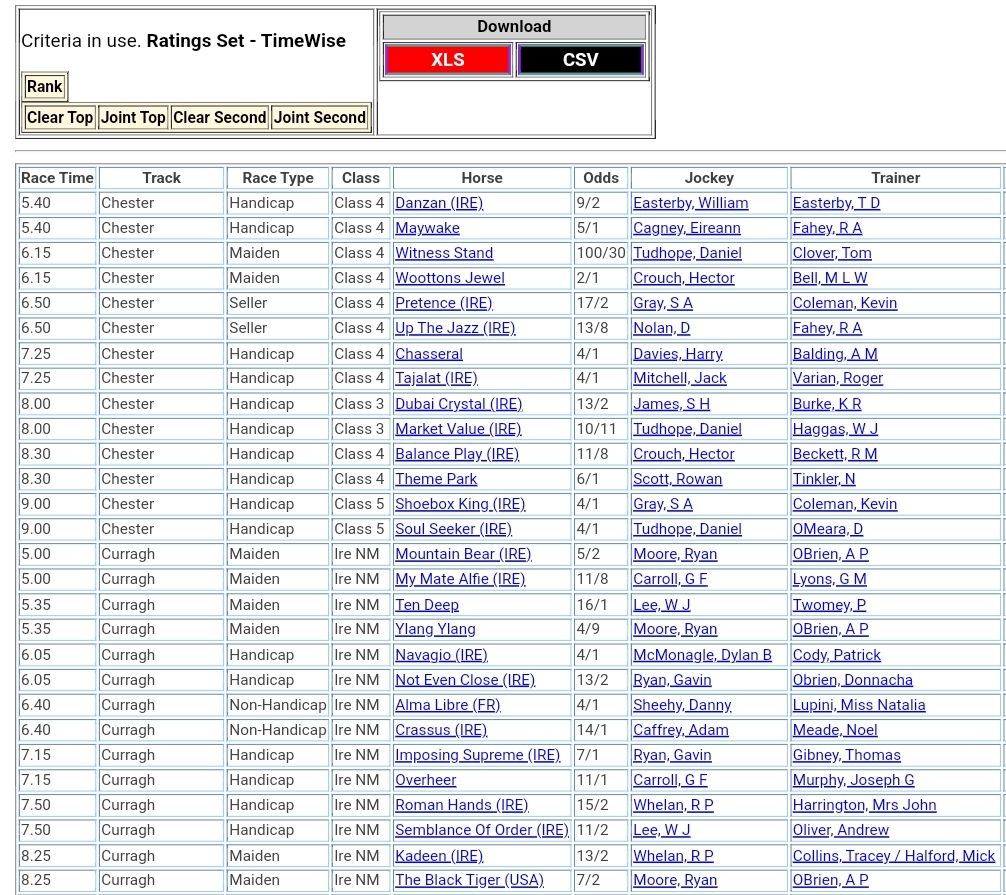This screenshot has height=895, width=1006.
Task: View jockey McMonagle, Dylan B
Action: [x=702, y=655]
